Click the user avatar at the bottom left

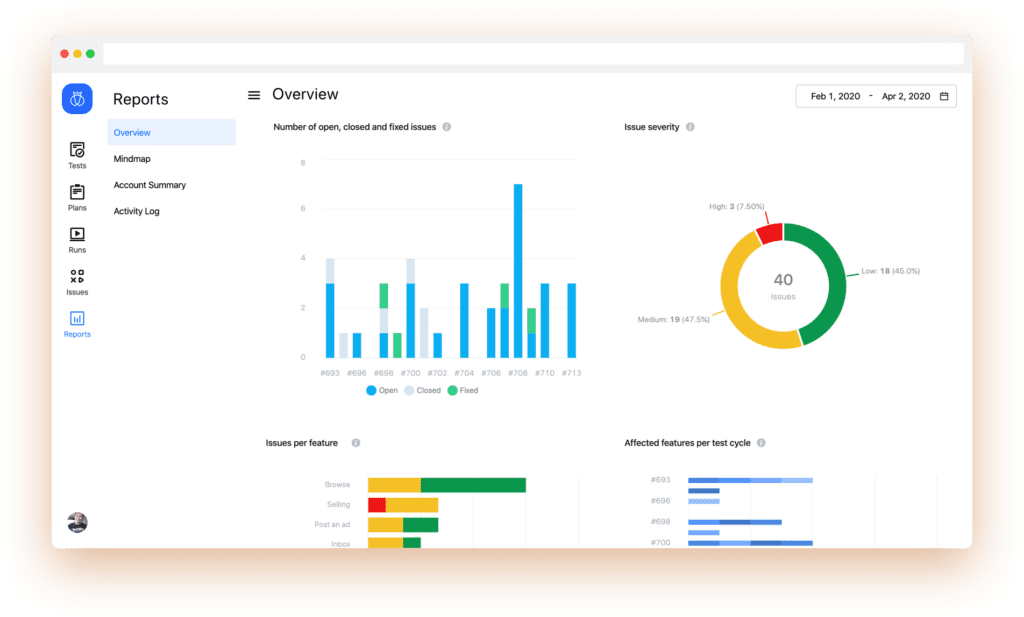pyautogui.click(x=77, y=522)
